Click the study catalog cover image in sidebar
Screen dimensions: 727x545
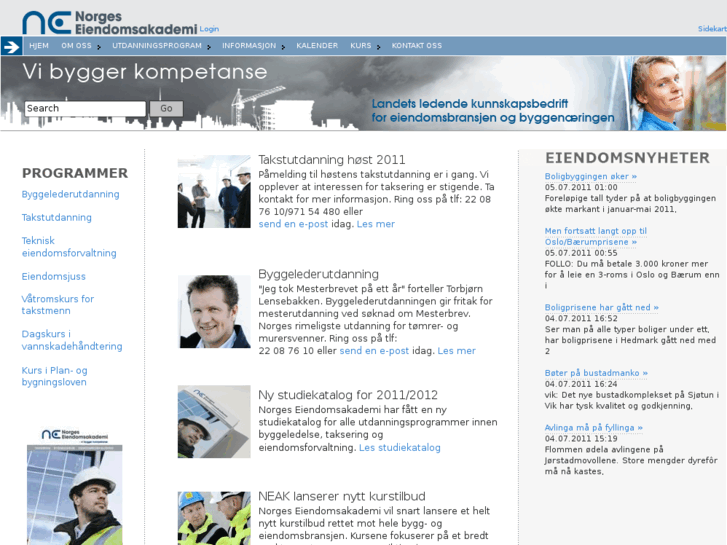(x=75, y=486)
